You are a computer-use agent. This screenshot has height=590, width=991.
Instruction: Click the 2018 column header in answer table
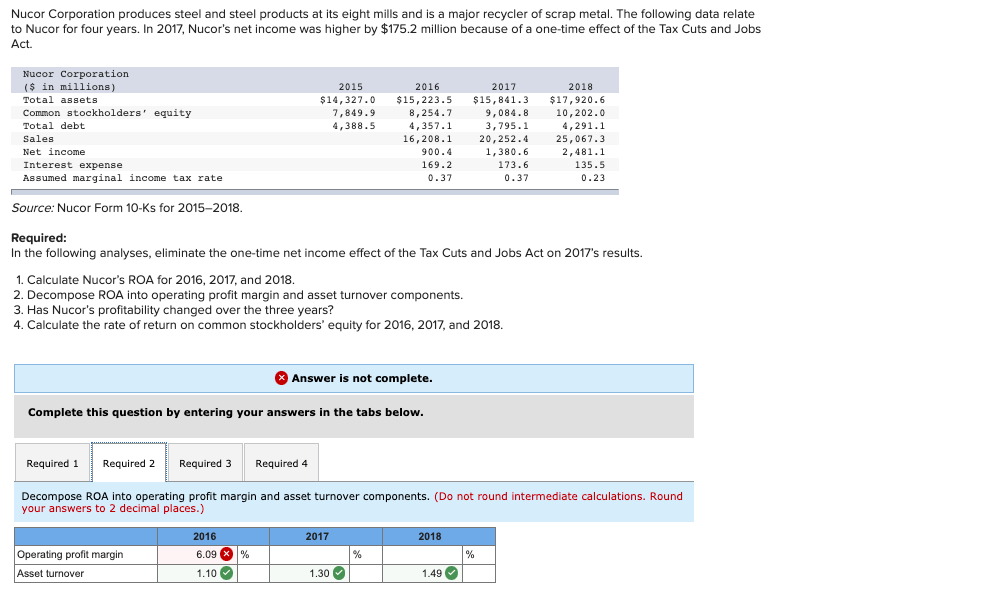coord(430,536)
